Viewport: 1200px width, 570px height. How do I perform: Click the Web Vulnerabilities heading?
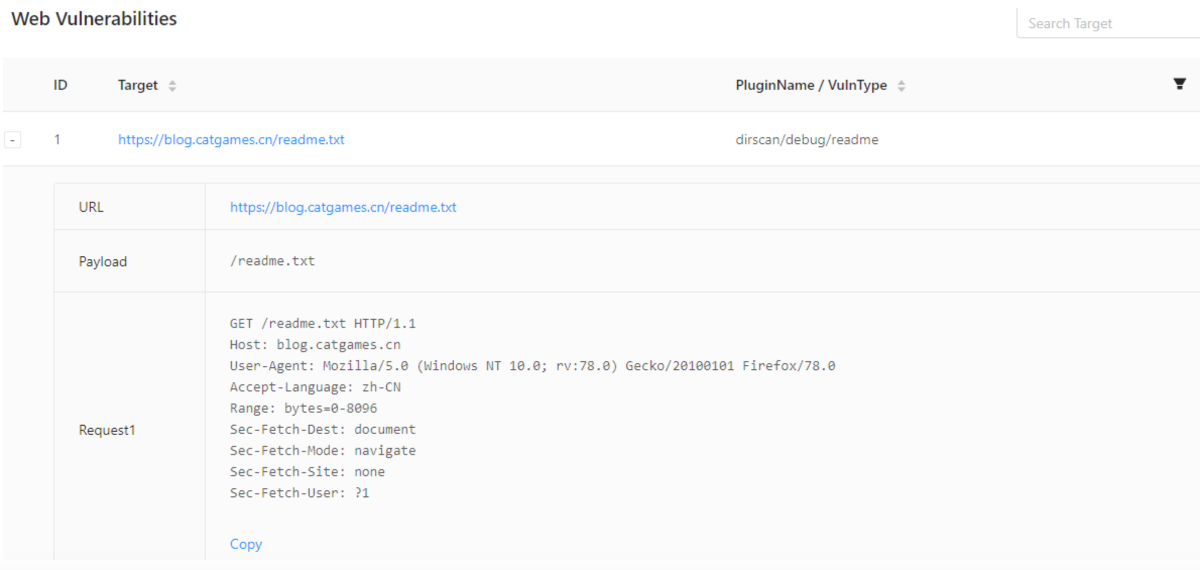coord(94,19)
